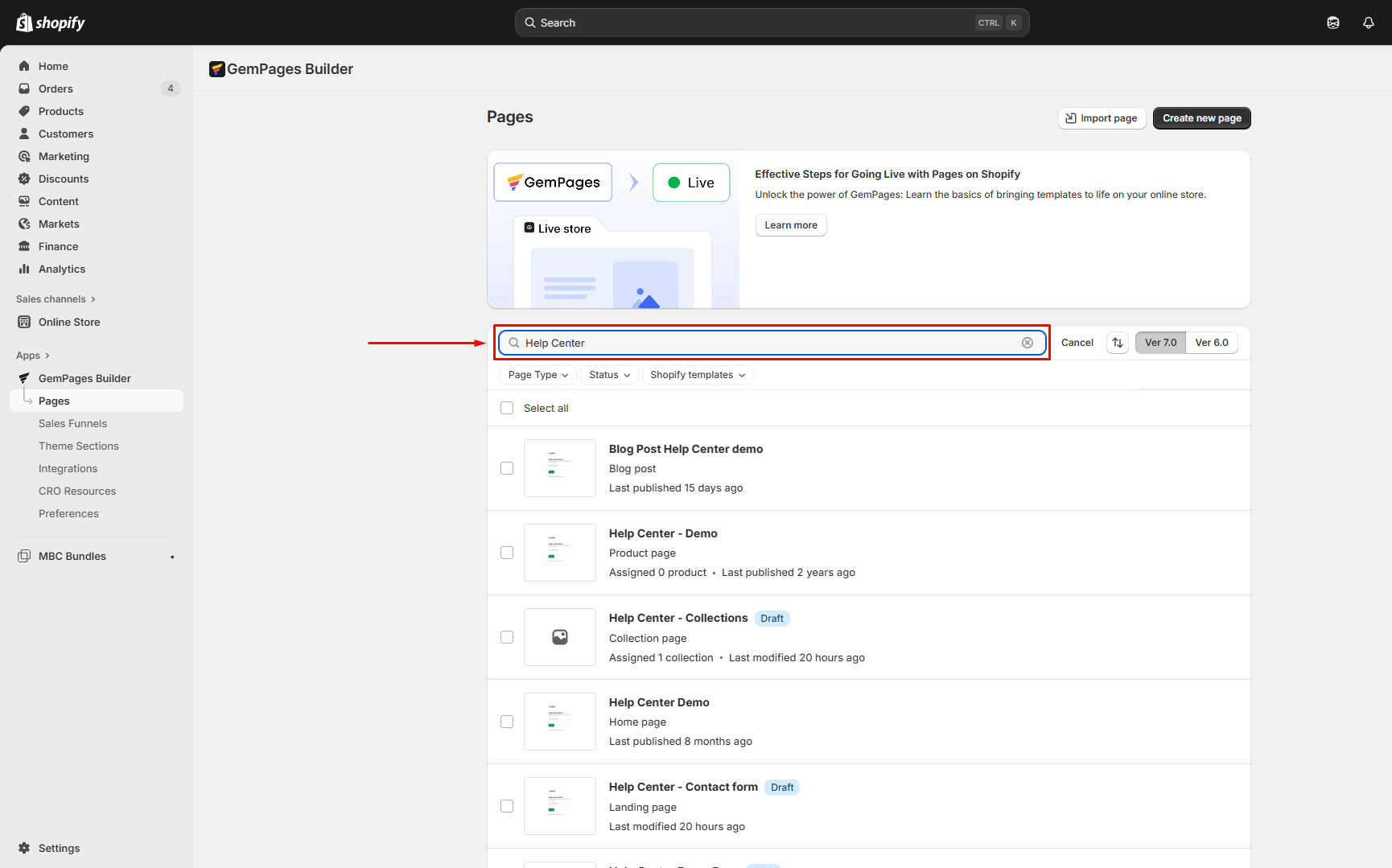Focus the top Shopify search bar
The width and height of the screenshot is (1392, 868).
[771, 23]
